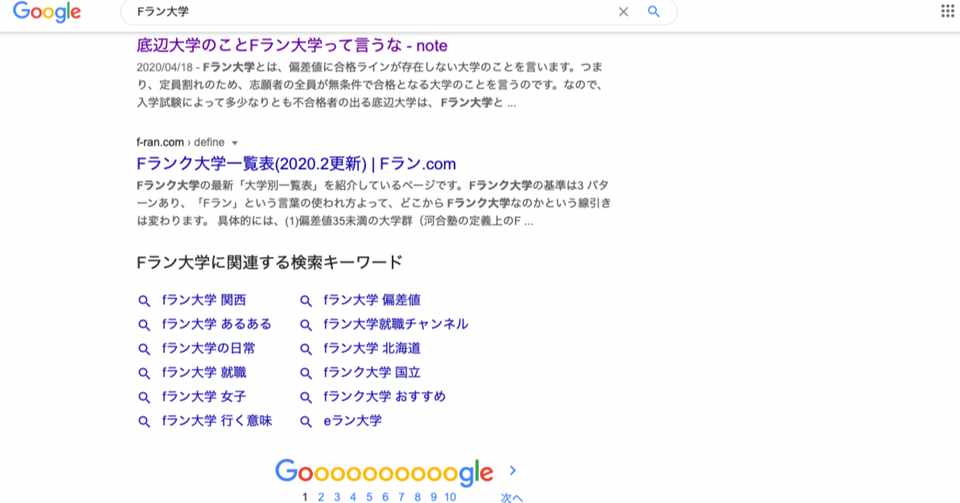Search related keyword fラン大学 行く意味
This screenshot has height=503, width=960.
pyautogui.click(x=217, y=420)
